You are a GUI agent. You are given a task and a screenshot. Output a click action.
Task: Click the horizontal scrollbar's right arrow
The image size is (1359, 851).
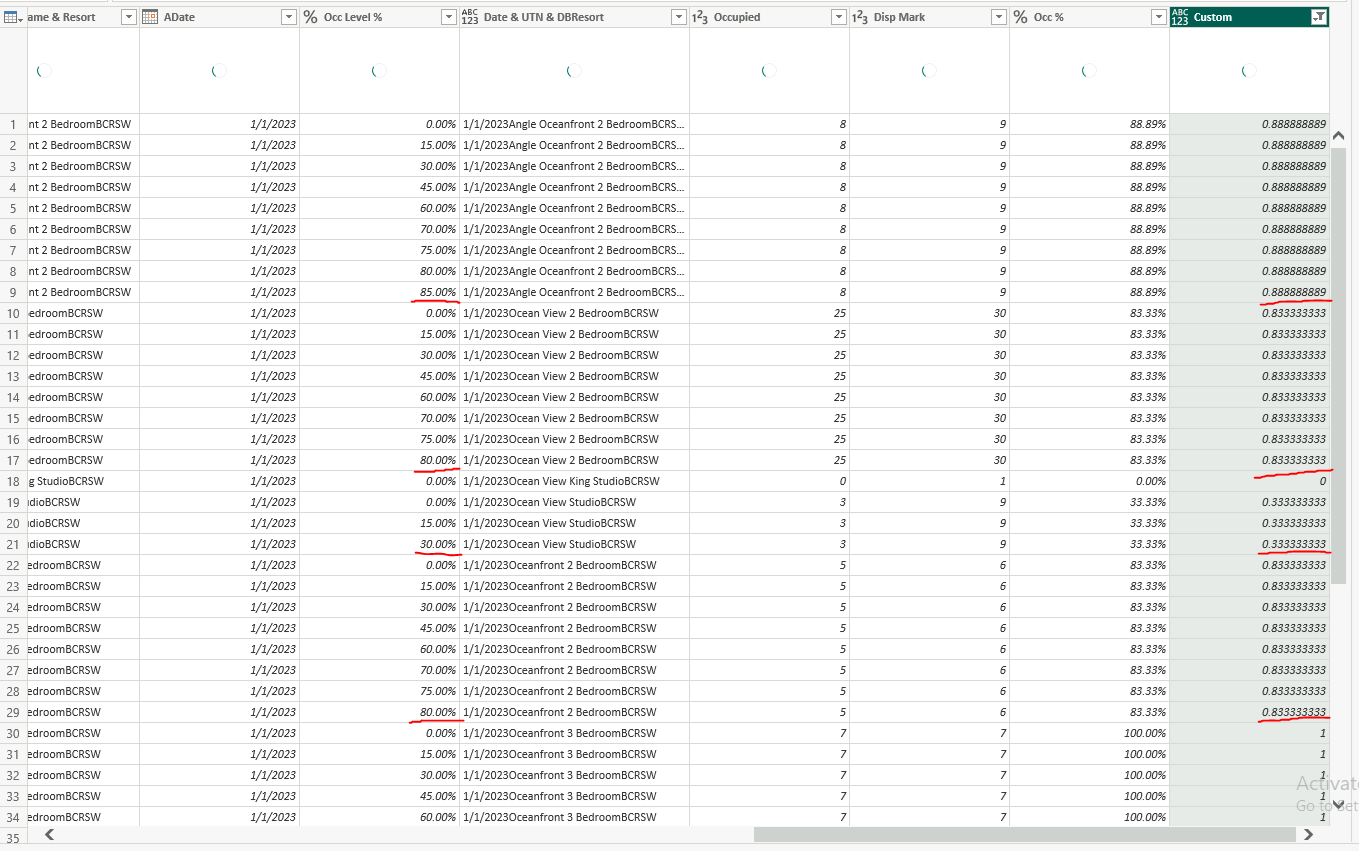pos(1308,834)
